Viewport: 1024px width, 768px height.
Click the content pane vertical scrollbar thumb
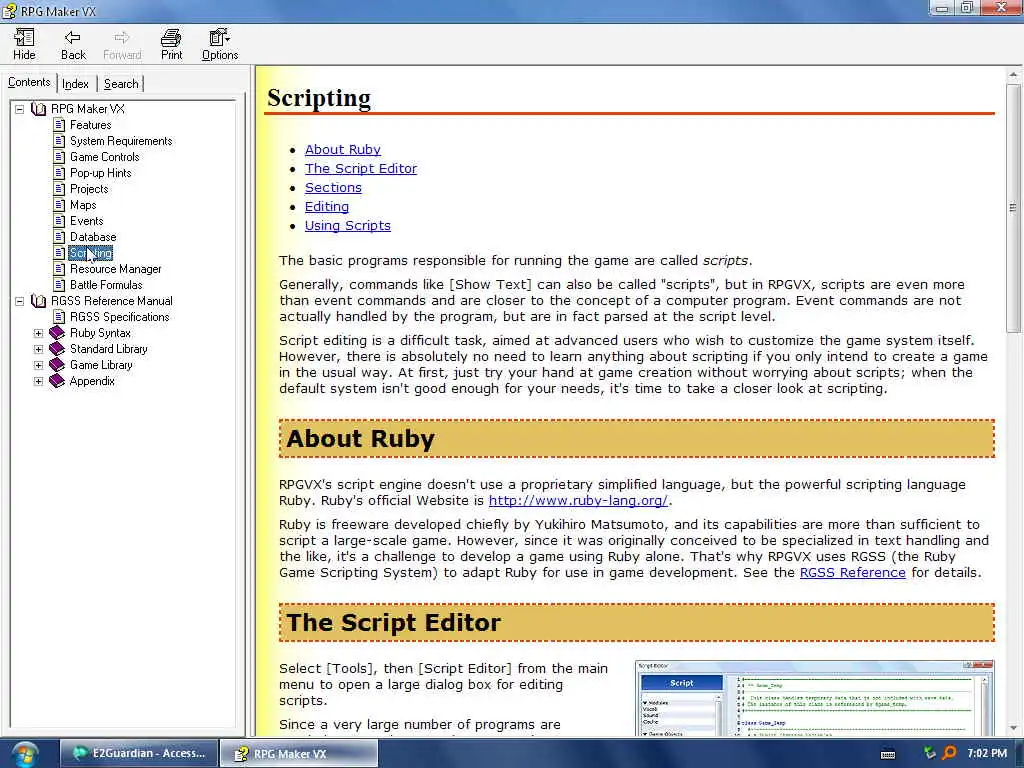1013,208
